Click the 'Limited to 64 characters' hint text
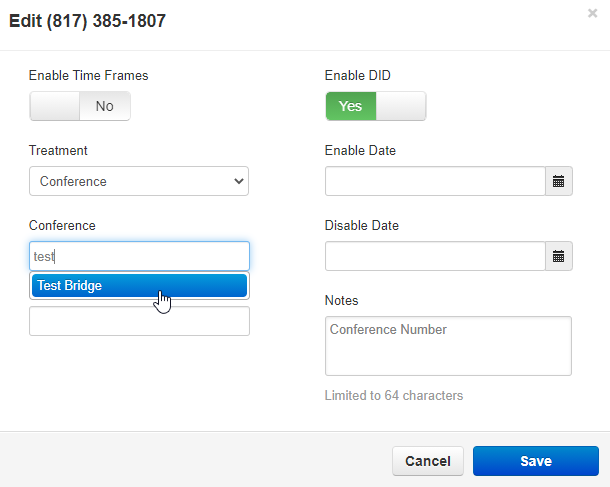610x487 pixels. click(x=394, y=396)
